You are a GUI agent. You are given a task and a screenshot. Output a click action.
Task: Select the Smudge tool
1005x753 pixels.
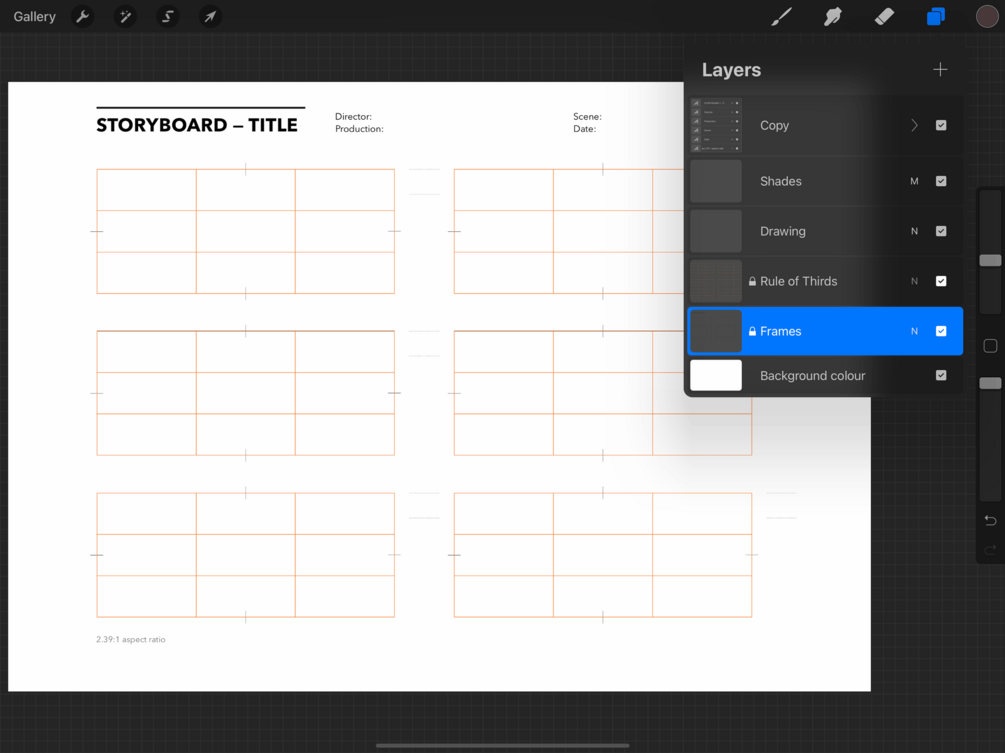833,17
